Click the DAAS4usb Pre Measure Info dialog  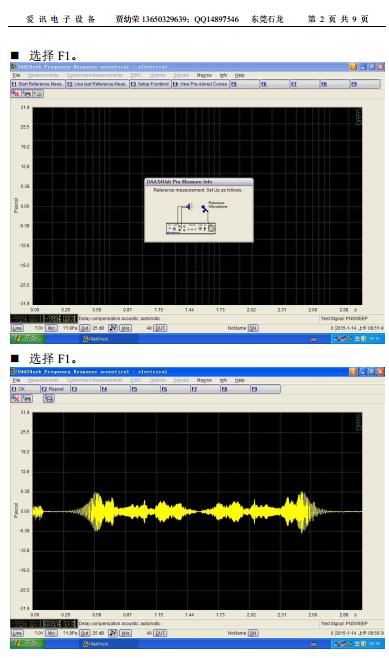click(199, 210)
